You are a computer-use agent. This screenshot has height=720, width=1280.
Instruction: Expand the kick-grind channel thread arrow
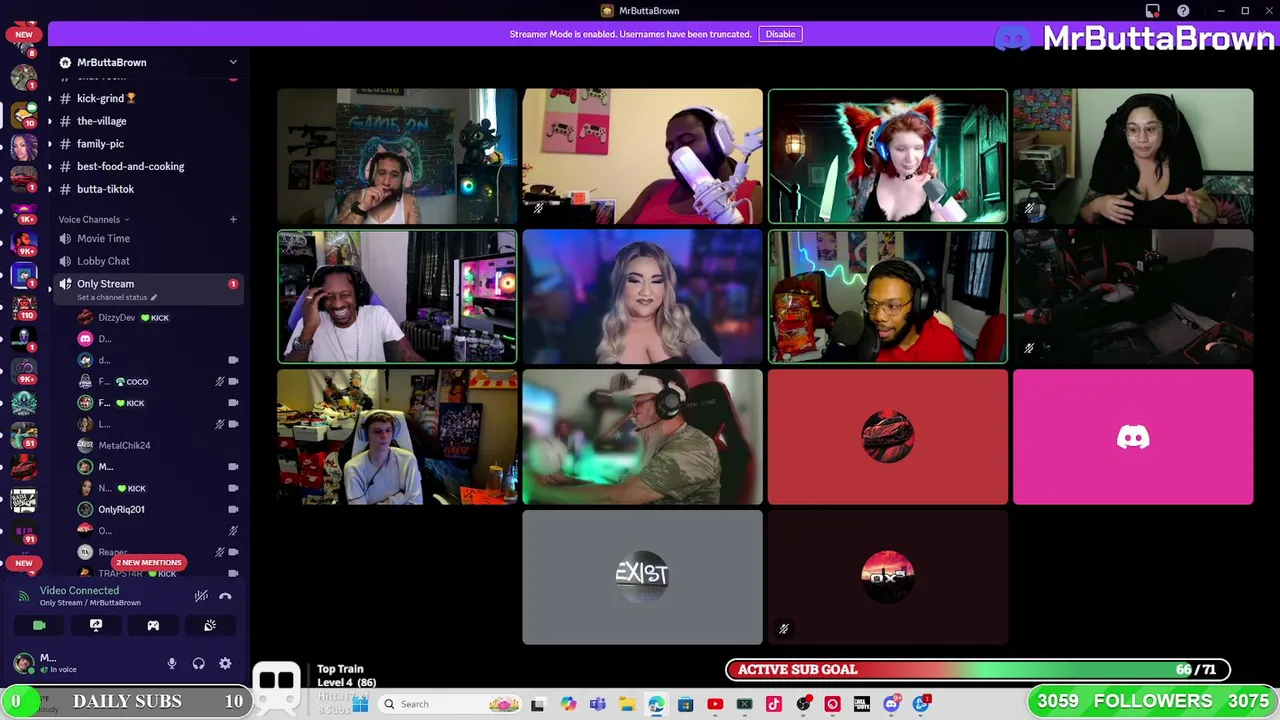pos(50,98)
